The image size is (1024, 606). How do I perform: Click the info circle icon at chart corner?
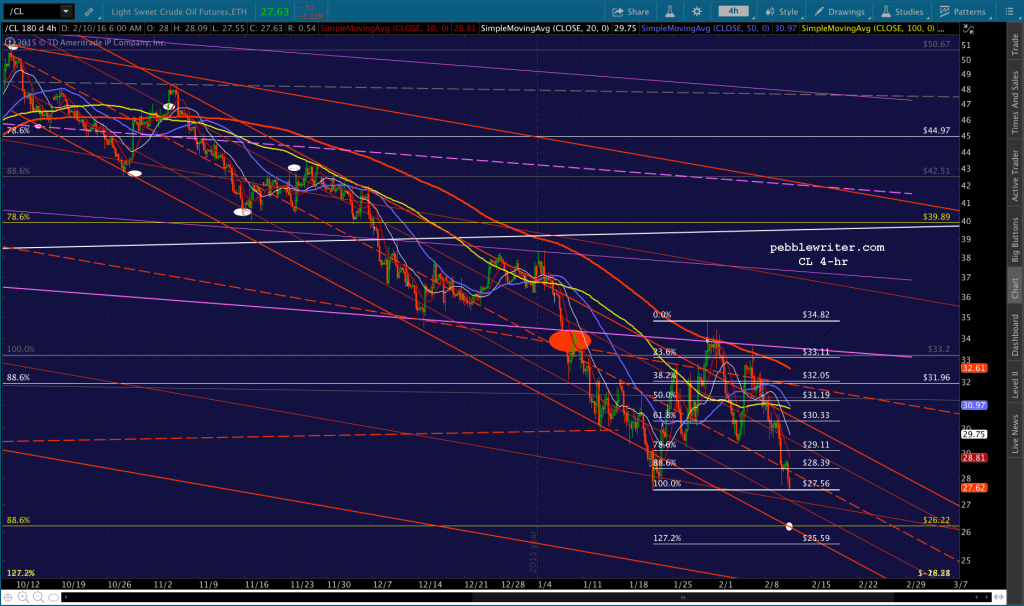coord(11,42)
